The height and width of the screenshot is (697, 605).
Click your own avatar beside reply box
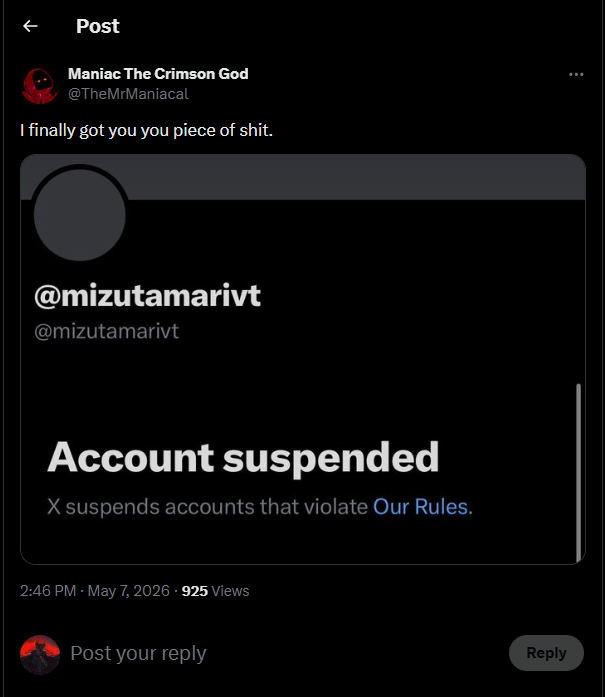40,654
